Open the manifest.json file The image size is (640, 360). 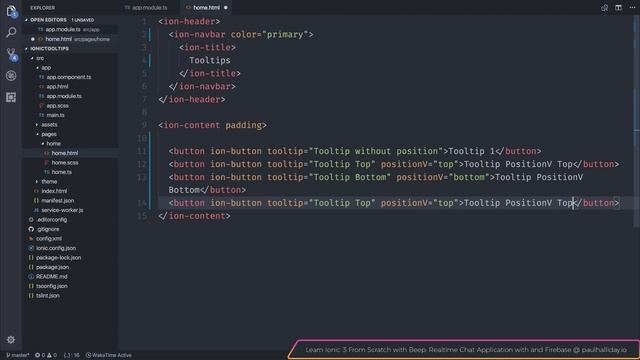point(70,200)
